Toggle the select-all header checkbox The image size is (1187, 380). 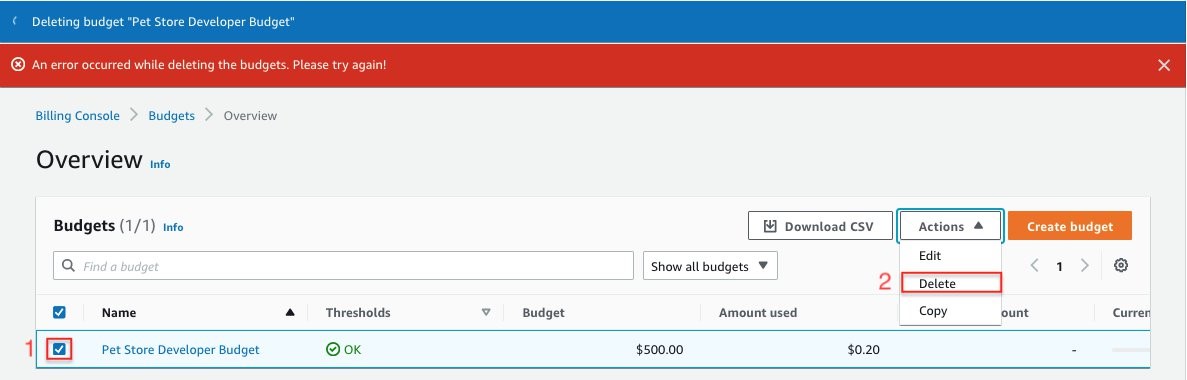(x=59, y=312)
